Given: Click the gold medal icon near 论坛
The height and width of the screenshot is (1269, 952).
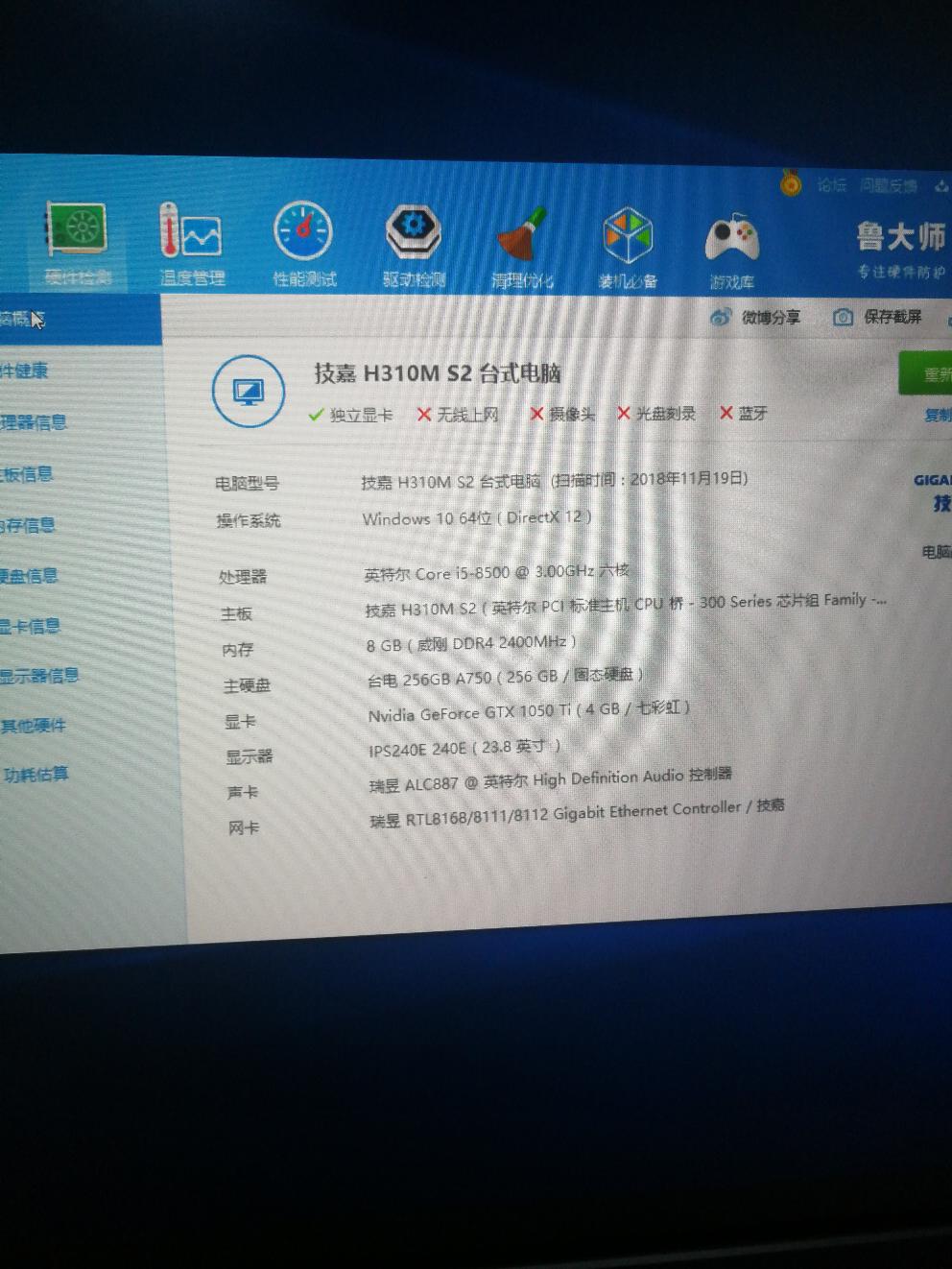Looking at the screenshot, I should (791, 182).
